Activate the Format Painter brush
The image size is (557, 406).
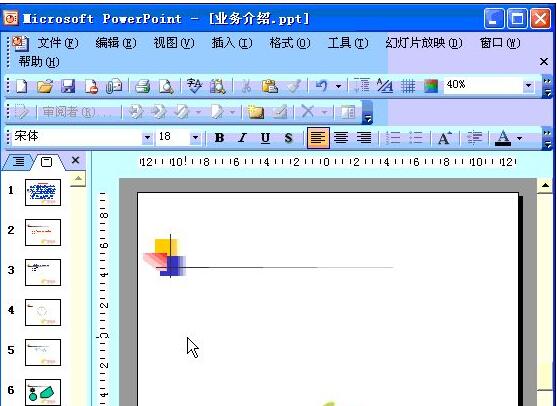click(x=294, y=86)
